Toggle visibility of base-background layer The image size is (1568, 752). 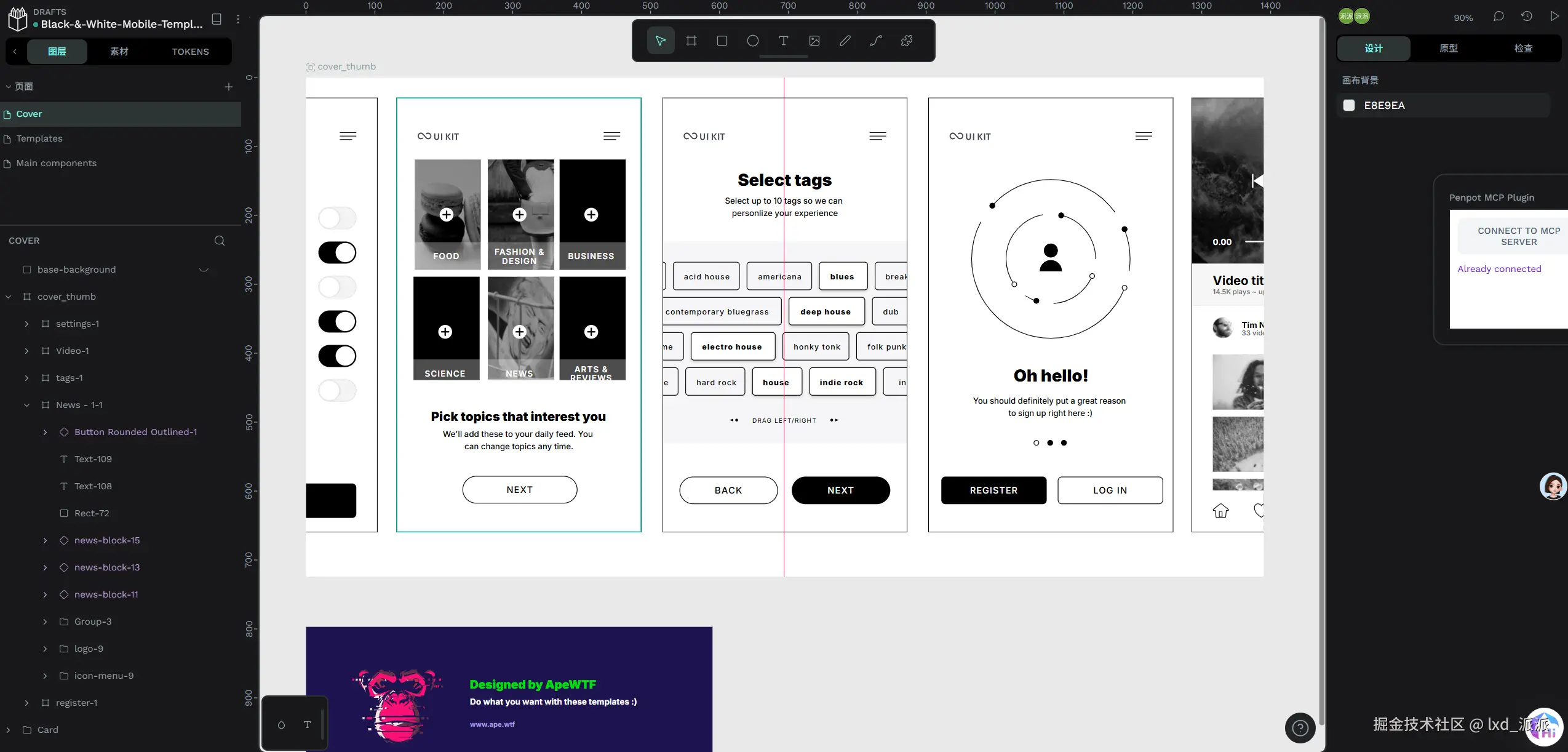tap(204, 270)
